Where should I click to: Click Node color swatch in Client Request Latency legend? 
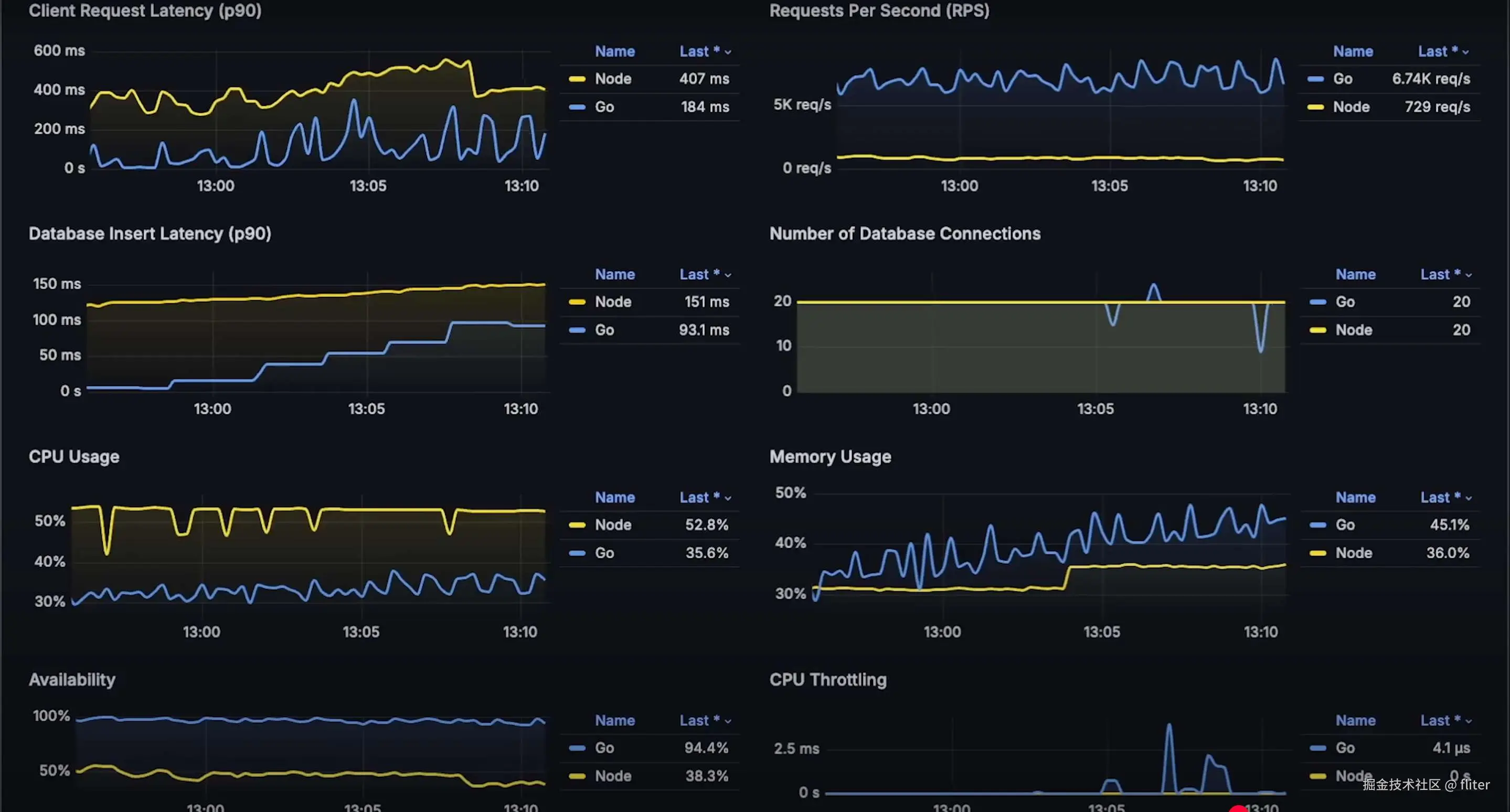[577, 79]
